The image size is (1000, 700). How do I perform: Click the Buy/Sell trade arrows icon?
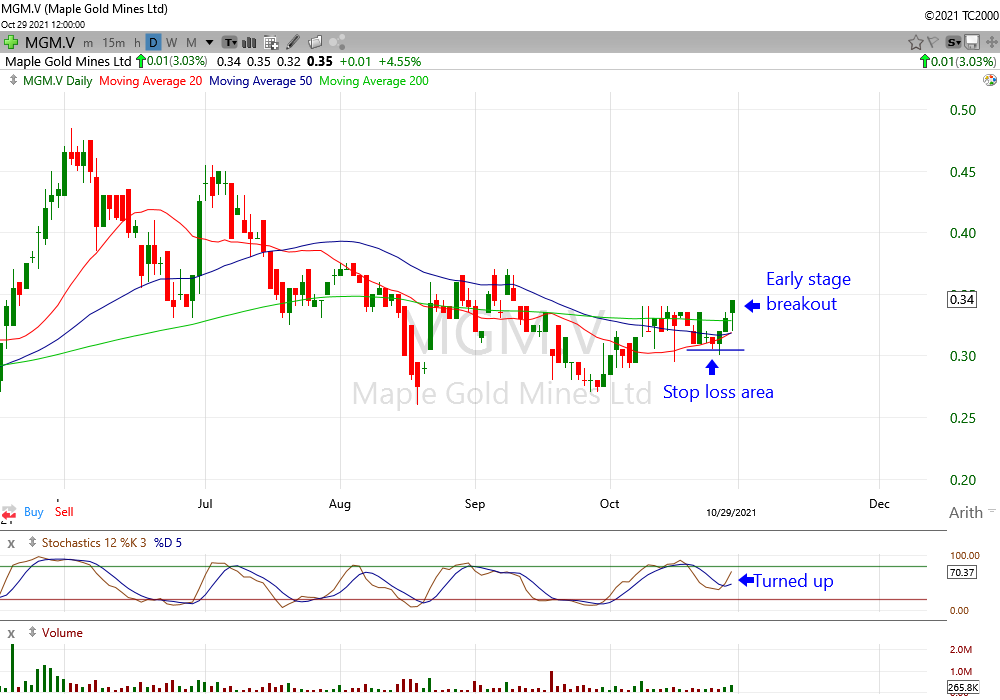tap(9, 513)
